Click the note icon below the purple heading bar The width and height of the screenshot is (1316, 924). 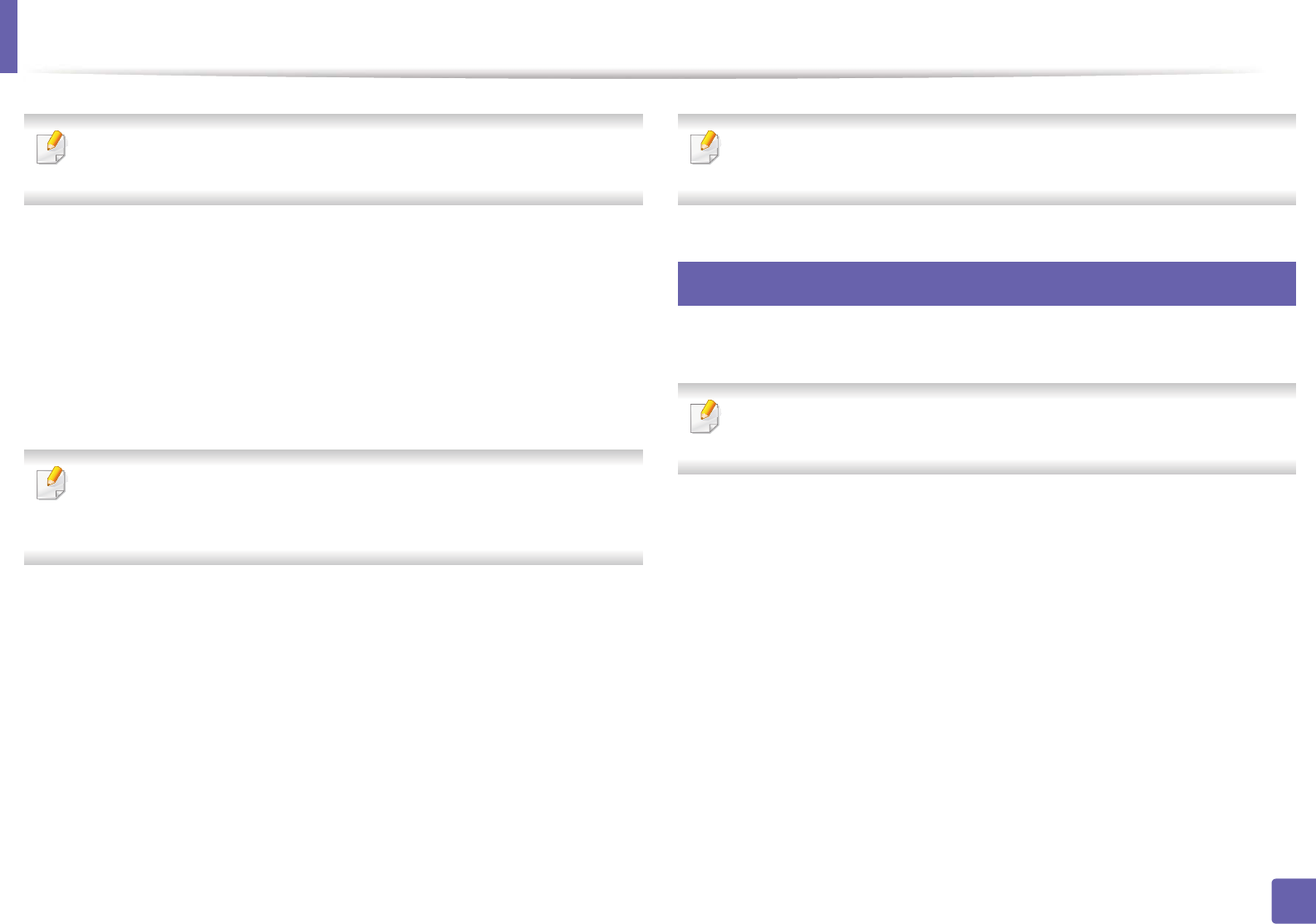pos(705,417)
